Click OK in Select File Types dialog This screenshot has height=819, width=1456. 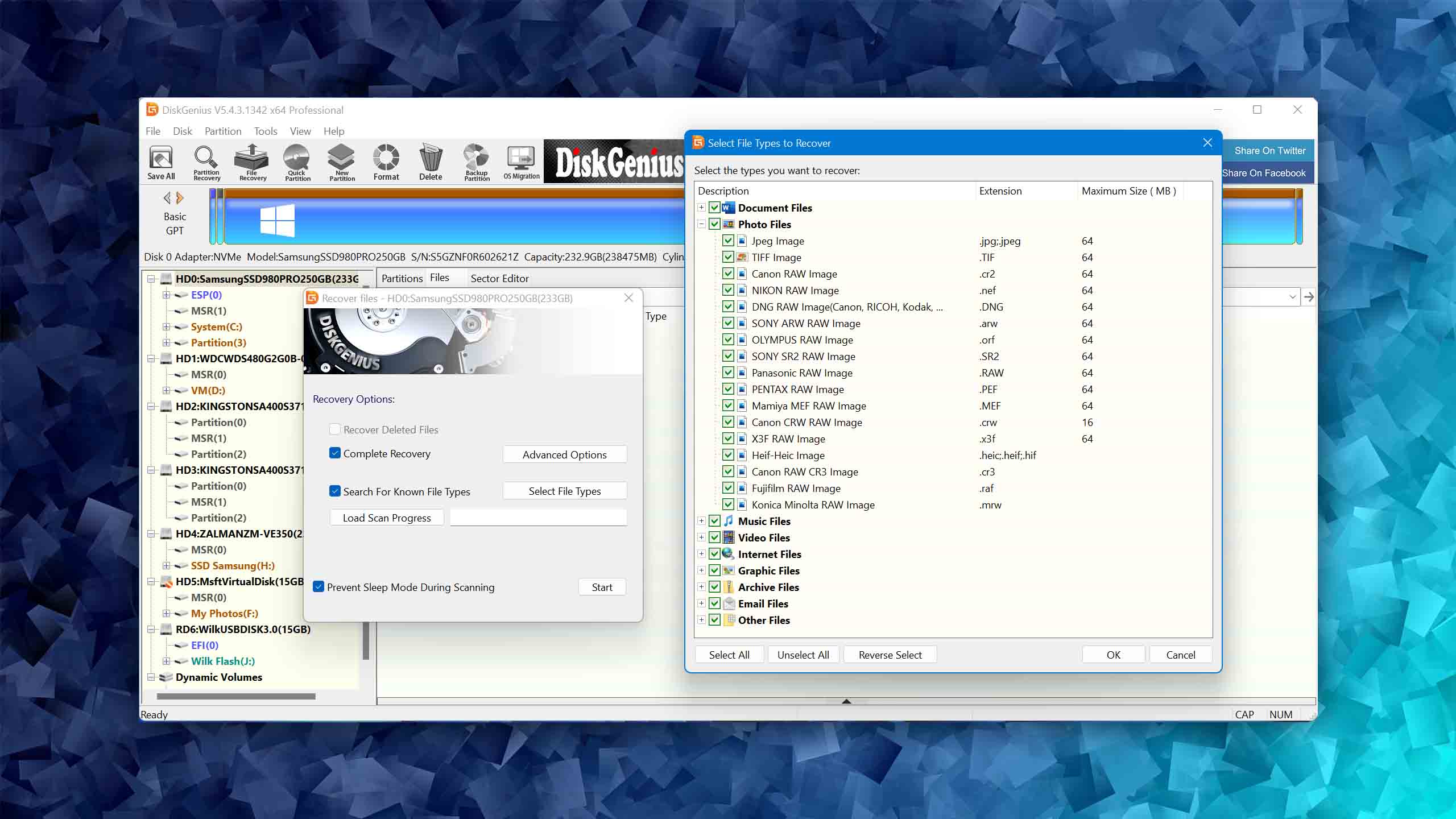click(1113, 655)
